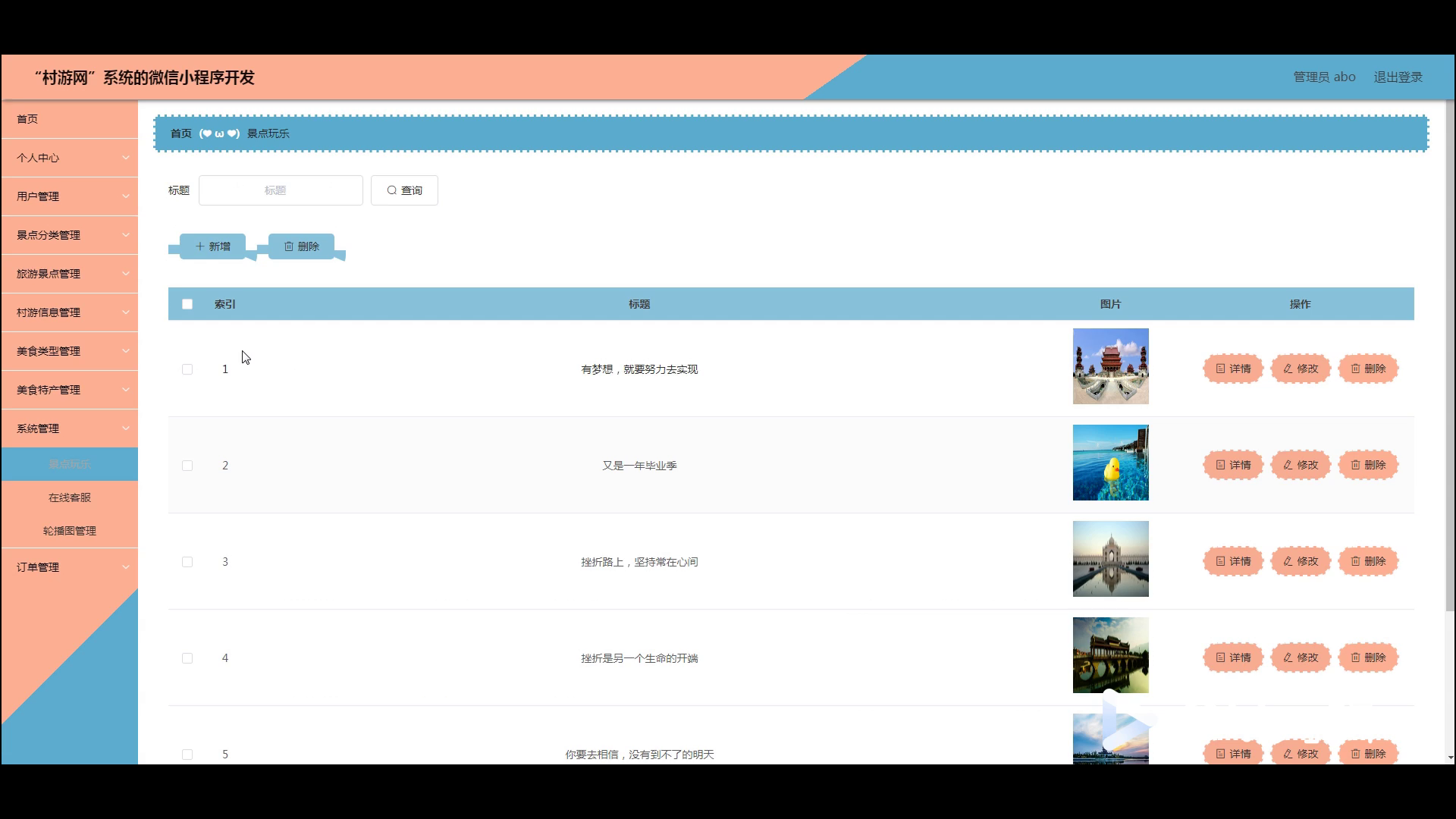Check the checkbox for row index 1

click(187, 369)
